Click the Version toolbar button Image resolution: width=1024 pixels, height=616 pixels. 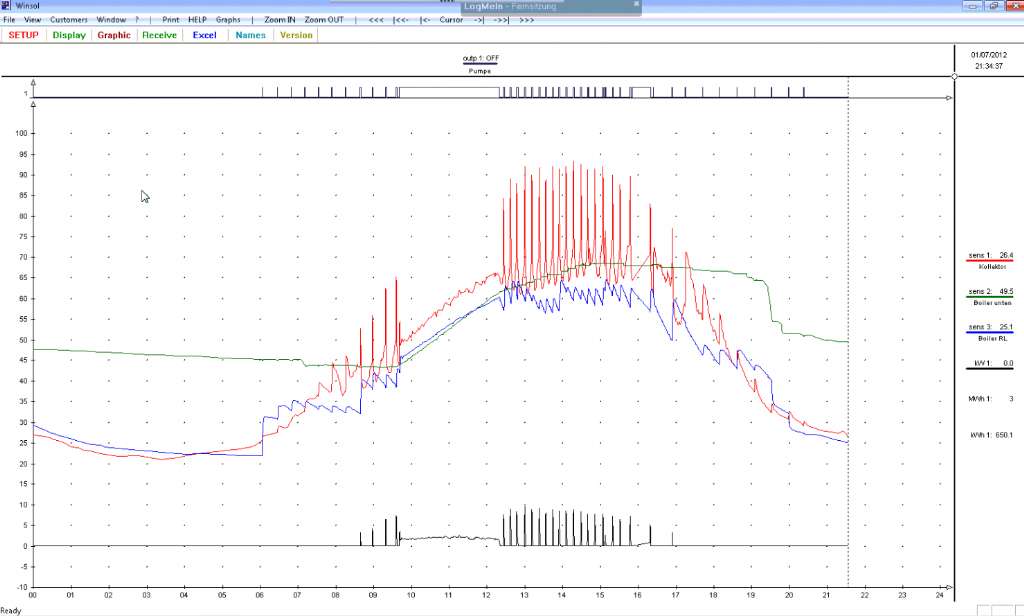pos(296,35)
